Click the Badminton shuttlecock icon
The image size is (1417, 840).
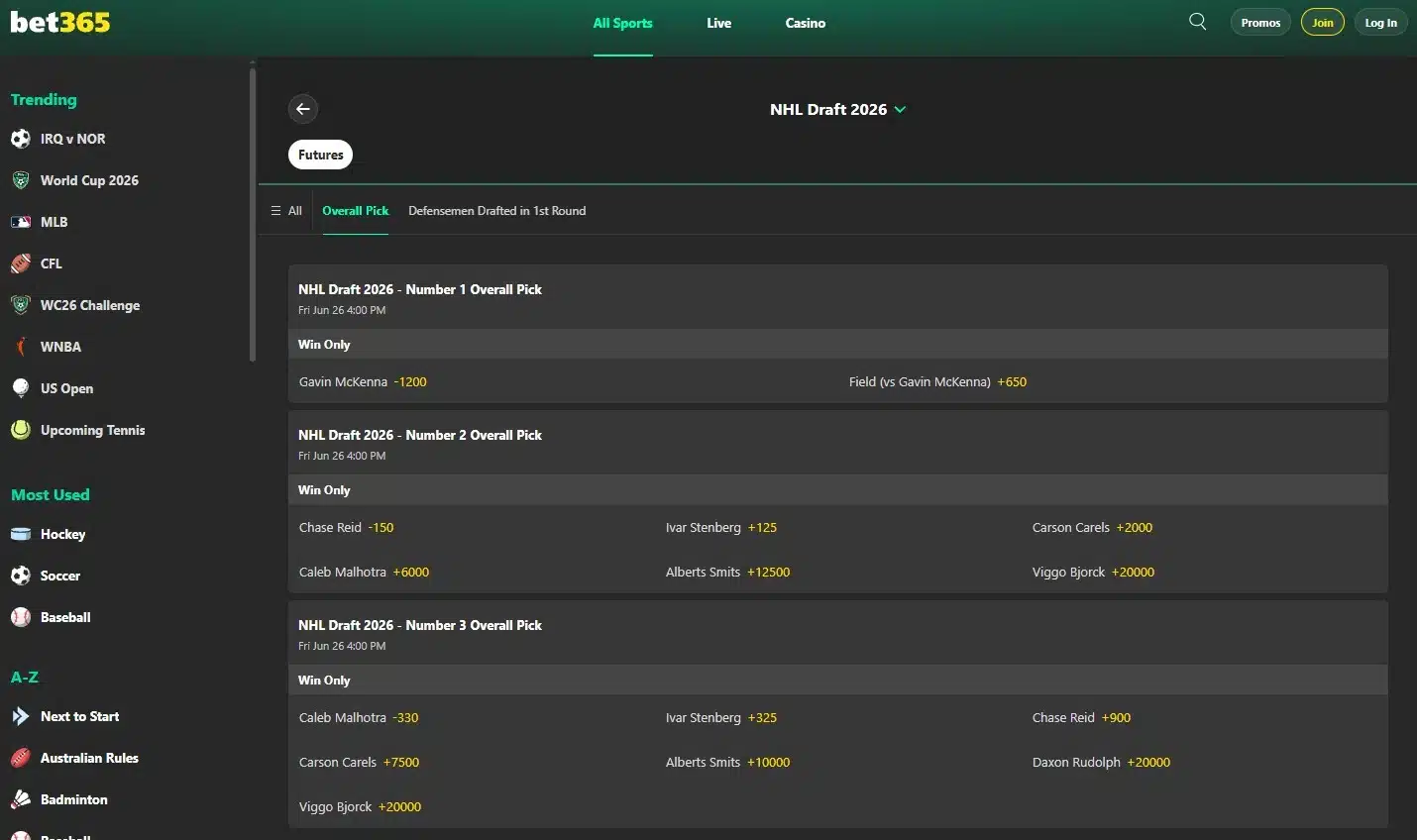[21, 799]
